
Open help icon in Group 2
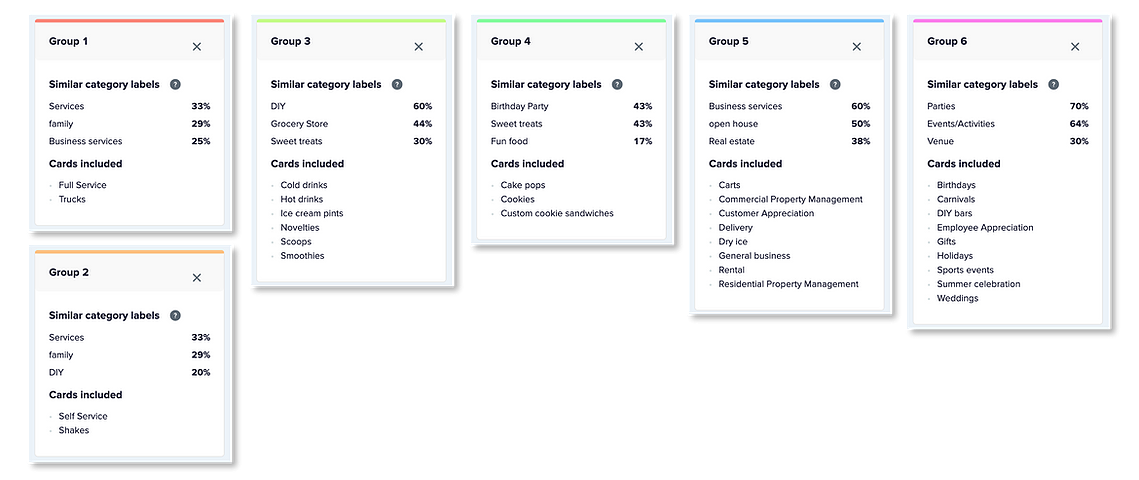(x=175, y=315)
